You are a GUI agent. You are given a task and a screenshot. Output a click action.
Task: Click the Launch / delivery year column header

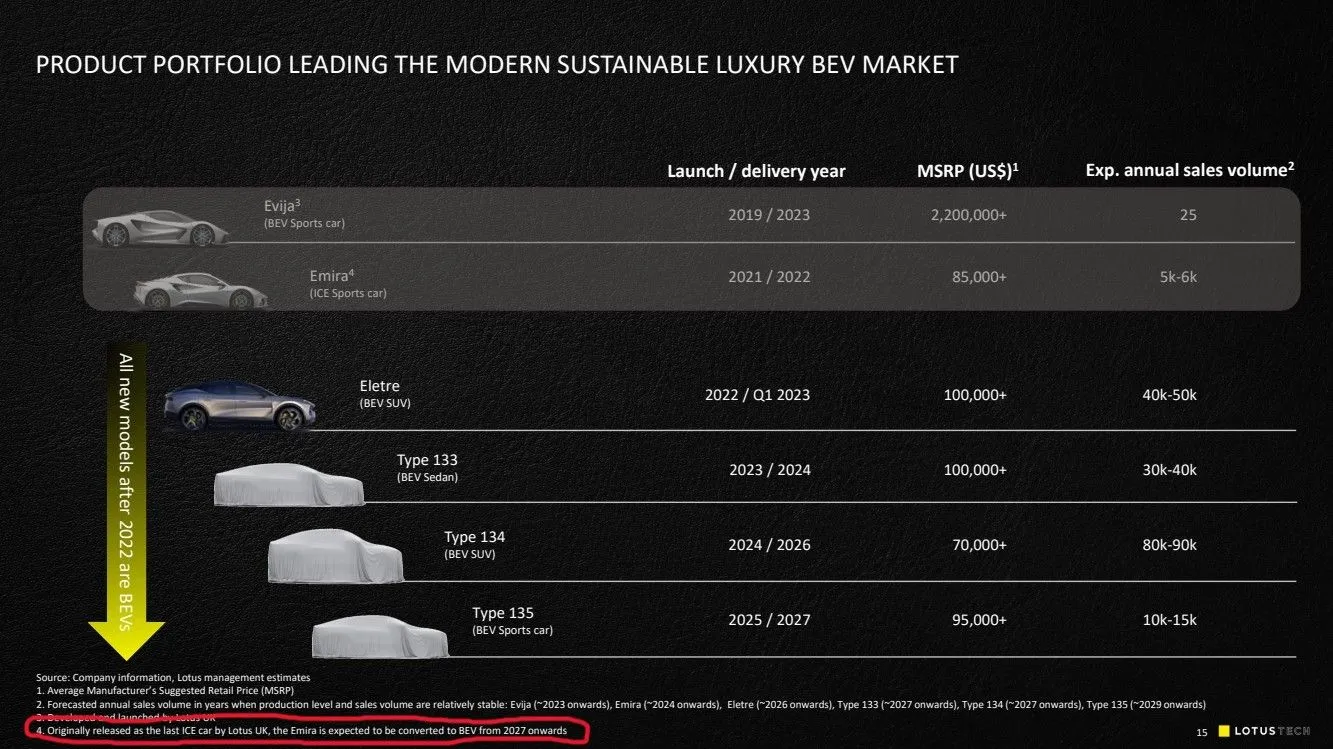pos(756,171)
